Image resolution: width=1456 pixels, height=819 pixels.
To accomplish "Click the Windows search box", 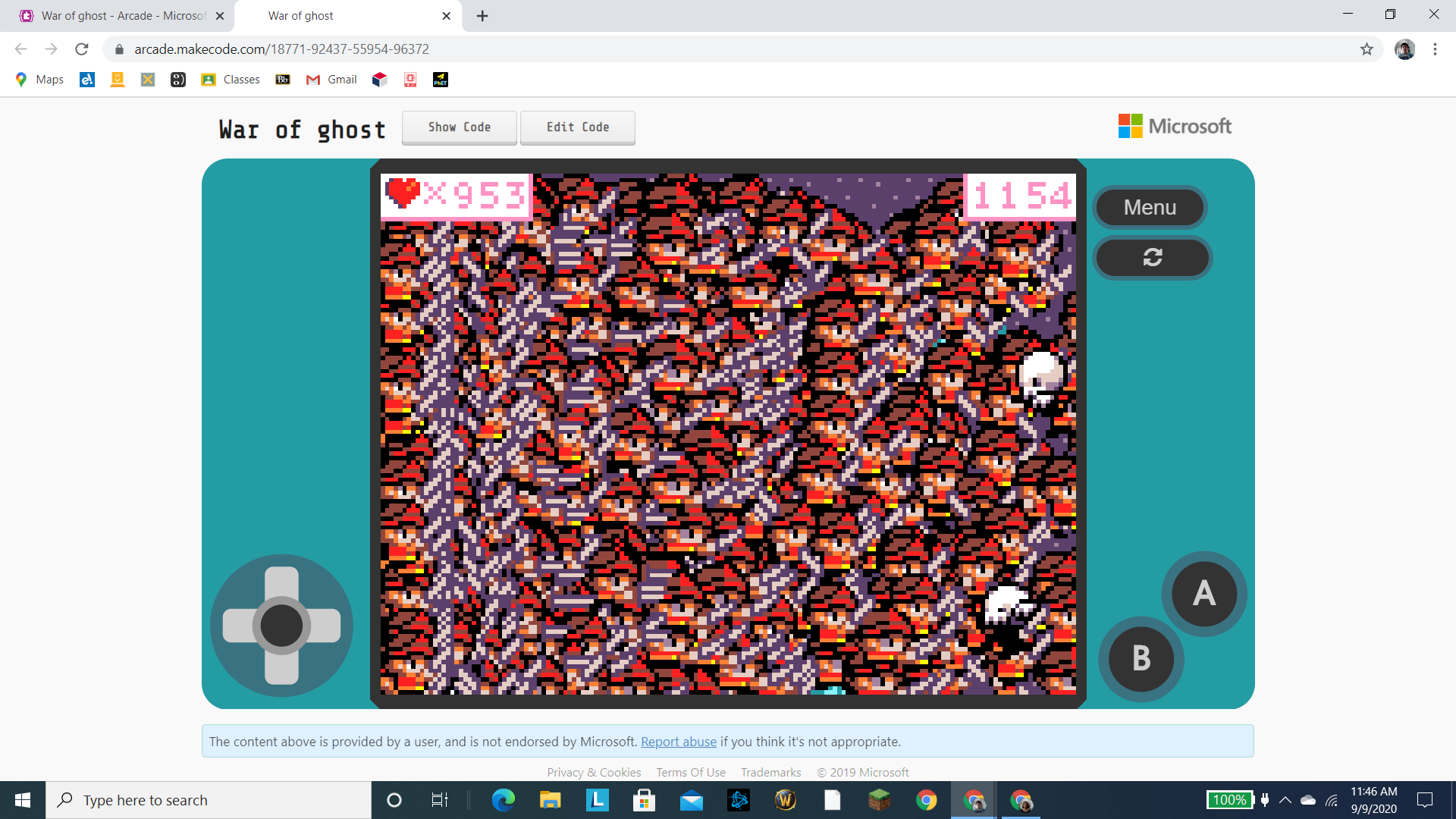I will [x=209, y=800].
